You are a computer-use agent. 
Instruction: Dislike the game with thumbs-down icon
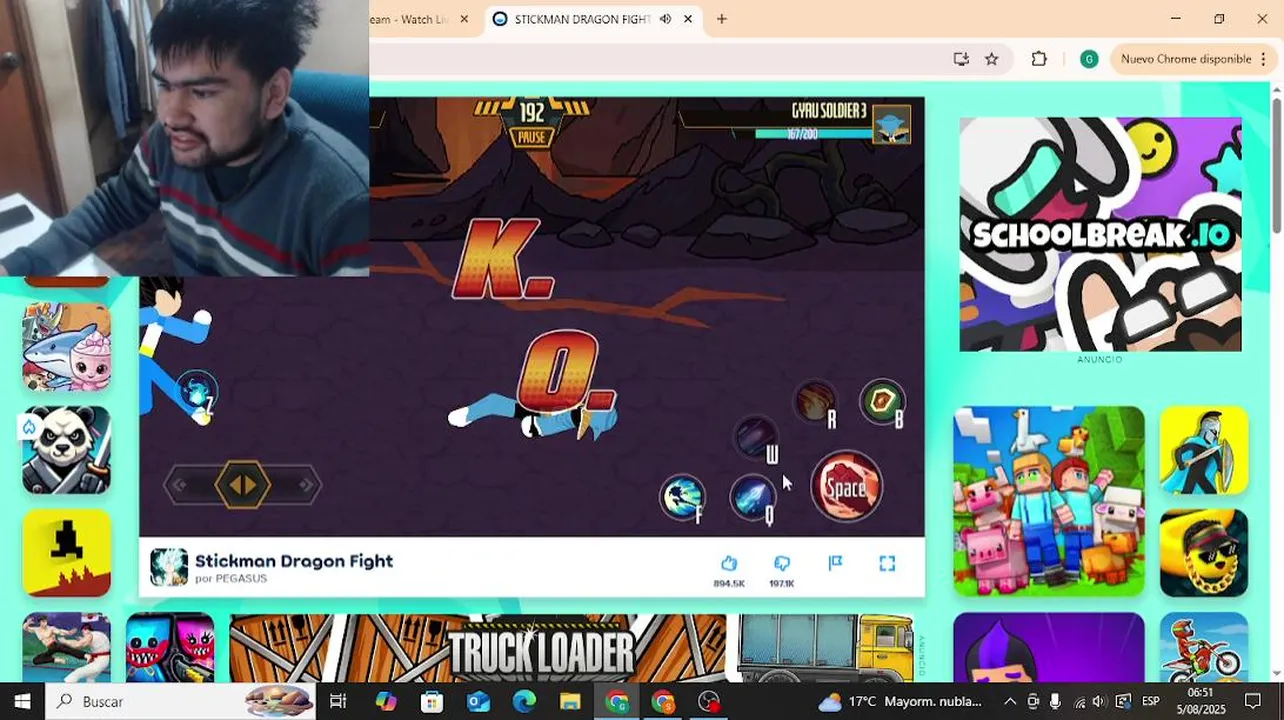pos(782,564)
